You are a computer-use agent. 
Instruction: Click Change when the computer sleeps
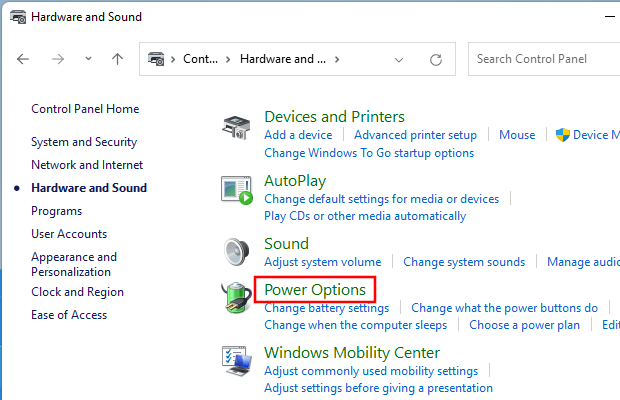coord(355,325)
